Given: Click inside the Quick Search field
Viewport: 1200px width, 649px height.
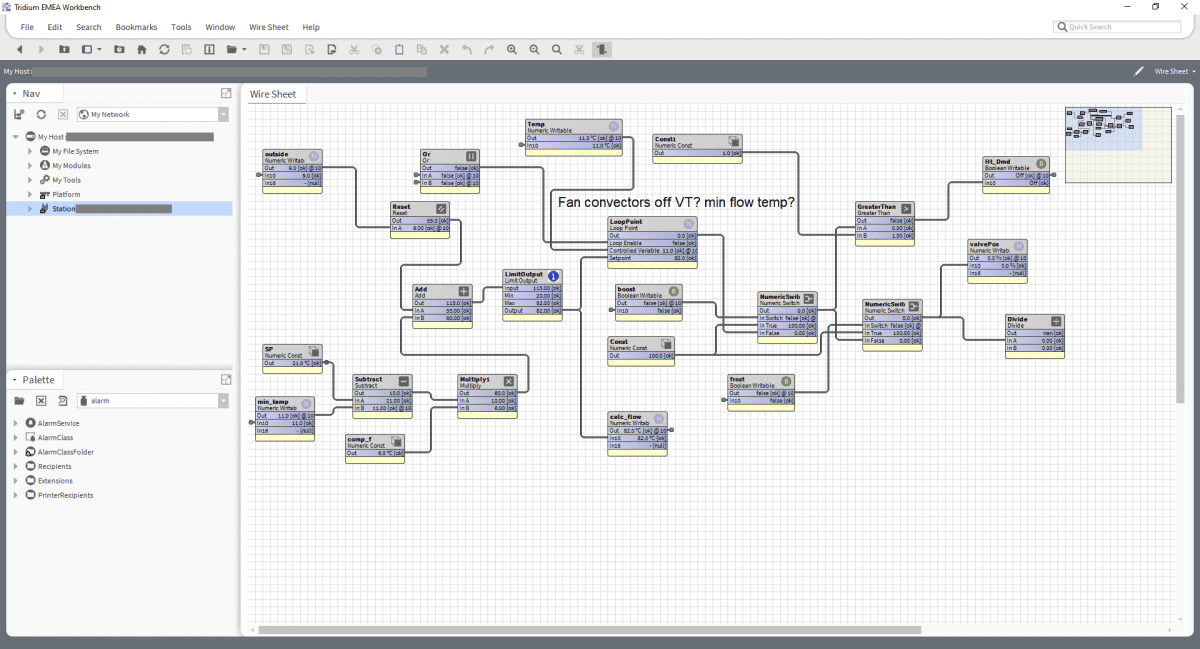Looking at the screenshot, I should click(1117, 26).
